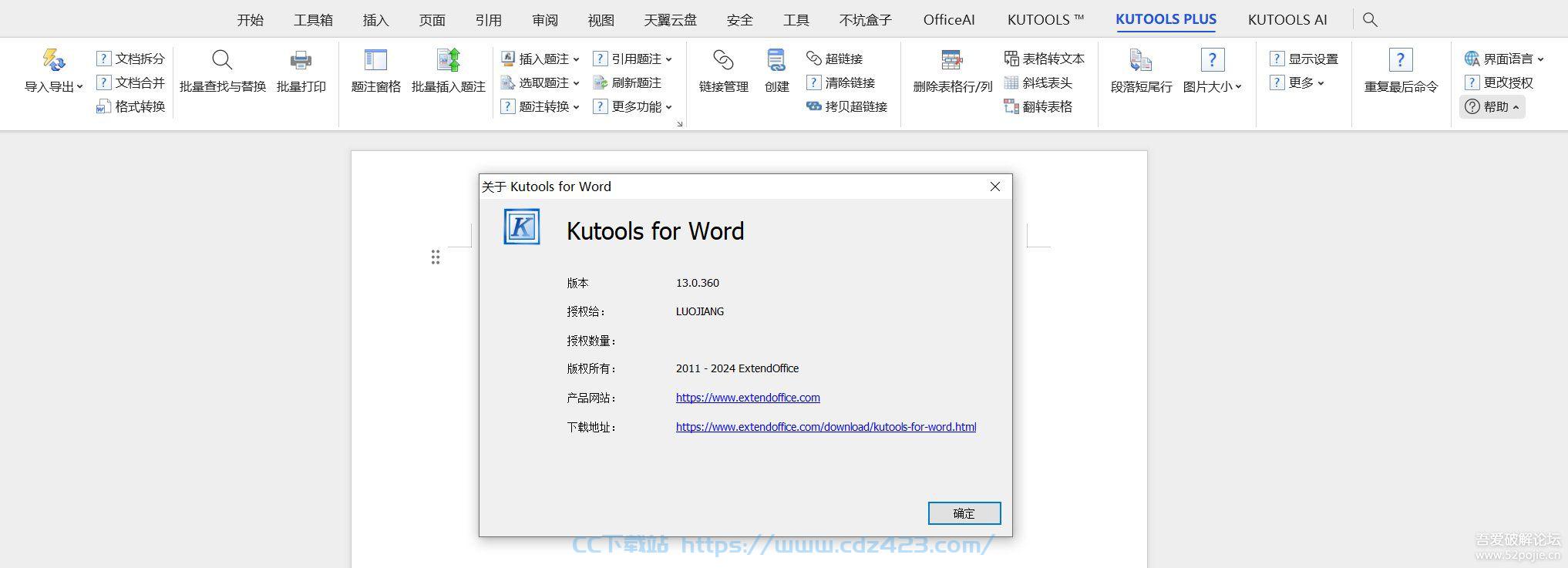Click the 文档拆分 document split item
Viewport: 1568px width, 568px height.
tap(130, 59)
